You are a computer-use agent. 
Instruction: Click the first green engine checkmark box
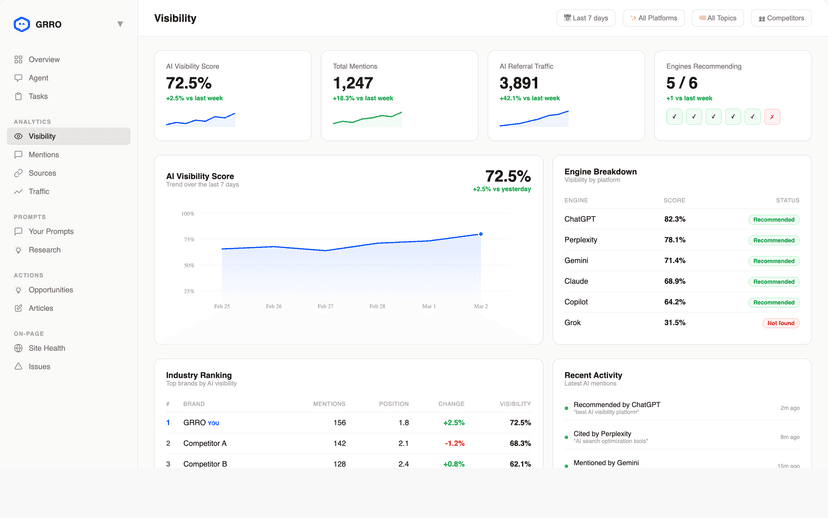675,117
